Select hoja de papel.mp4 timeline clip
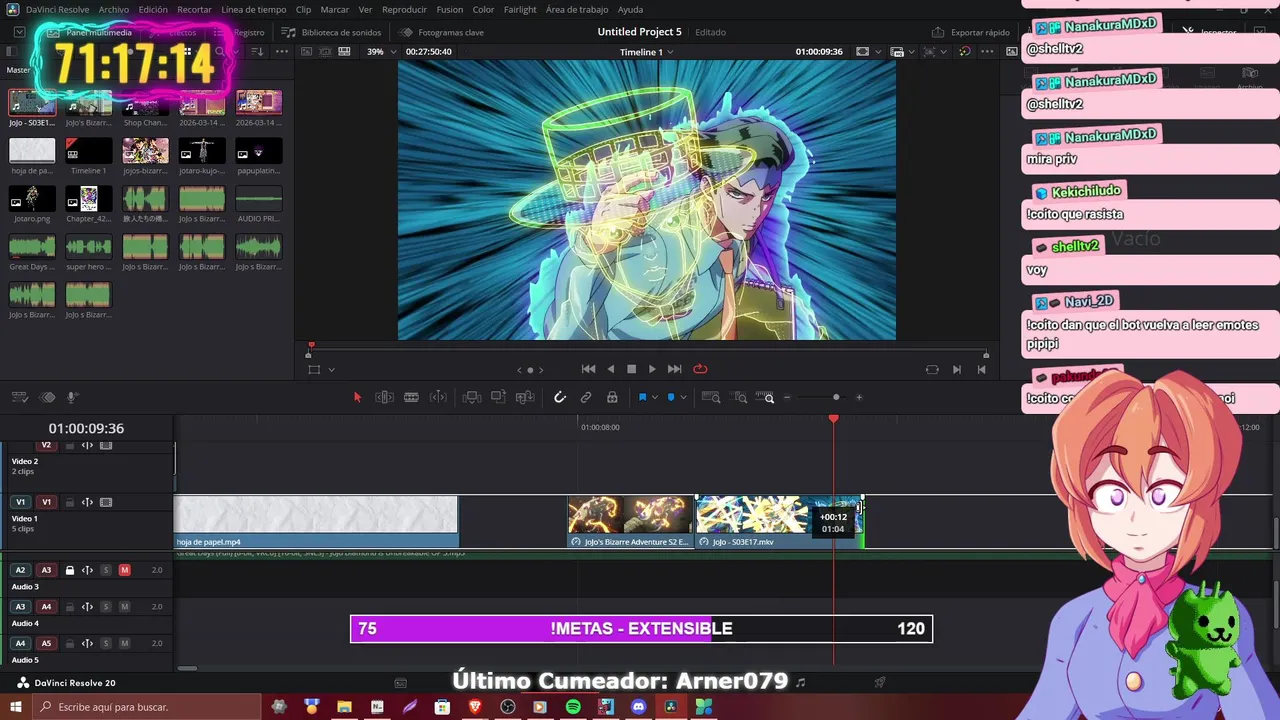The width and height of the screenshot is (1280, 720). 316,522
